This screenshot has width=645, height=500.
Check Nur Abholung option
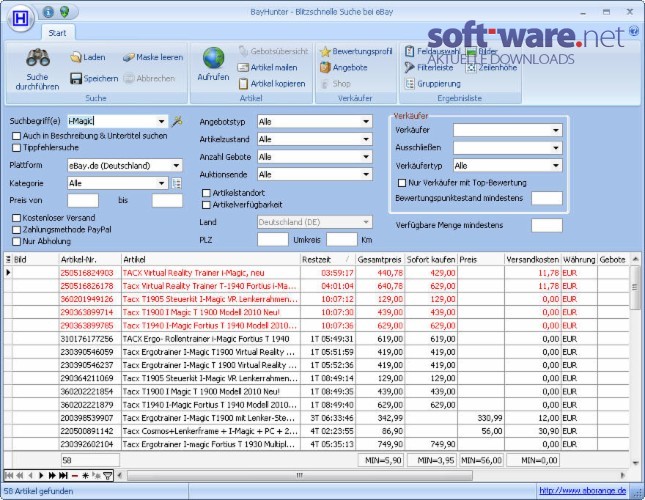16,242
